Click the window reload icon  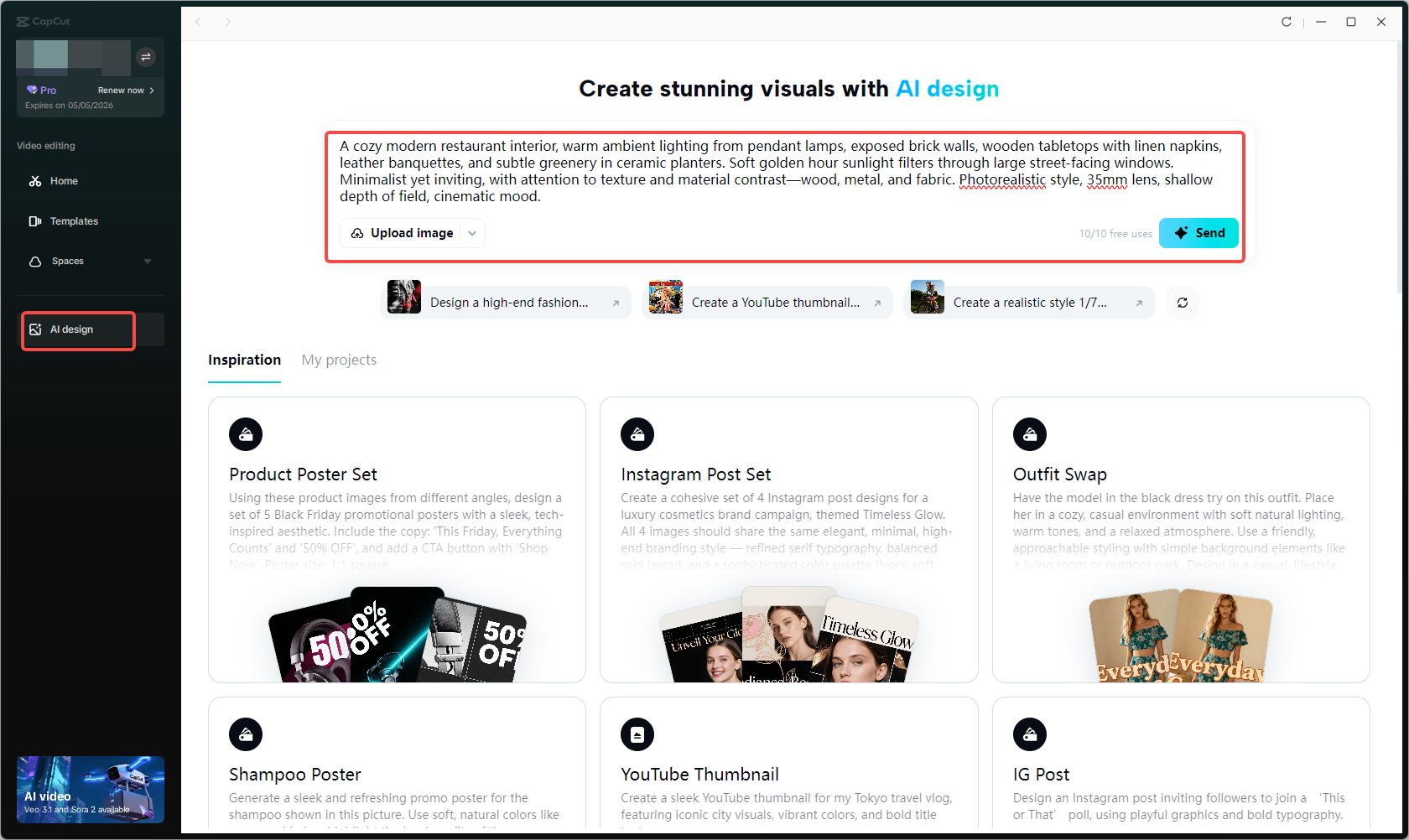(x=1287, y=22)
